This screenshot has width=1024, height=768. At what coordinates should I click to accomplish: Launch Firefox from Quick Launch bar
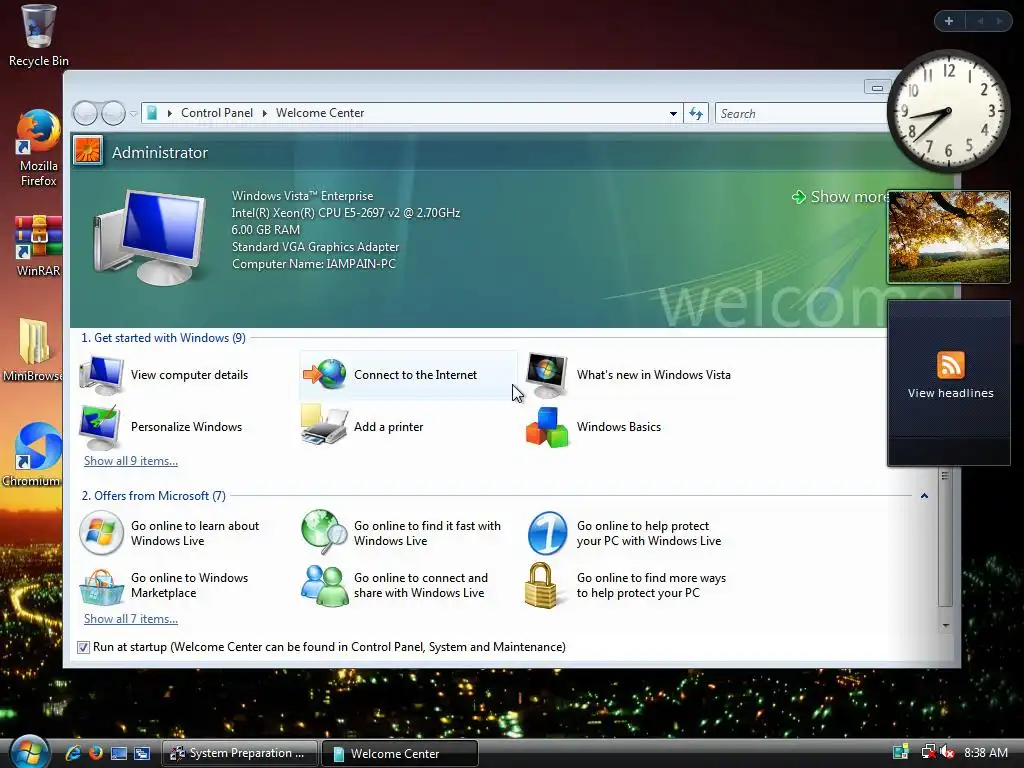coord(96,753)
